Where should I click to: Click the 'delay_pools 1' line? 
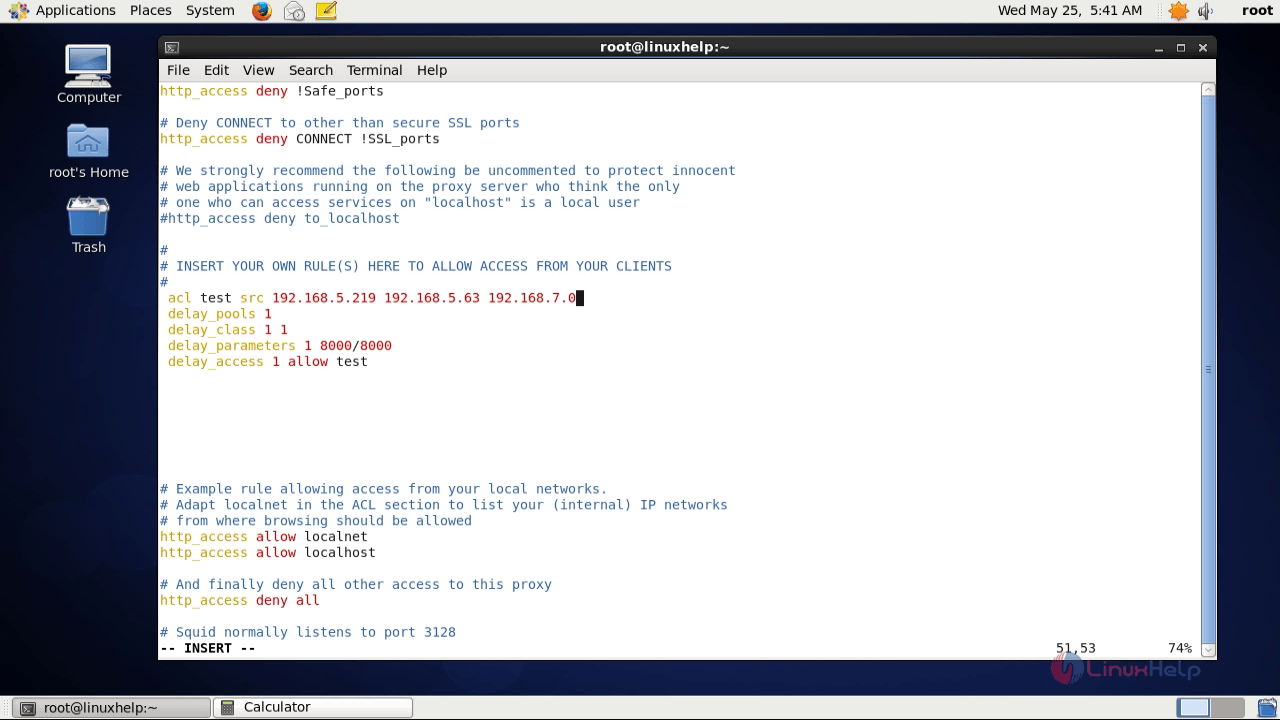(219, 314)
